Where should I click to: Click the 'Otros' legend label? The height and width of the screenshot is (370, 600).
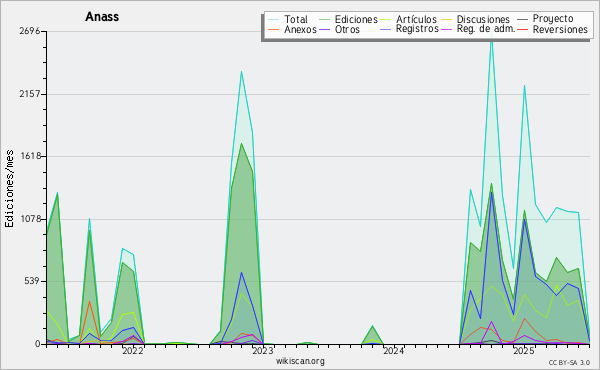point(347,30)
